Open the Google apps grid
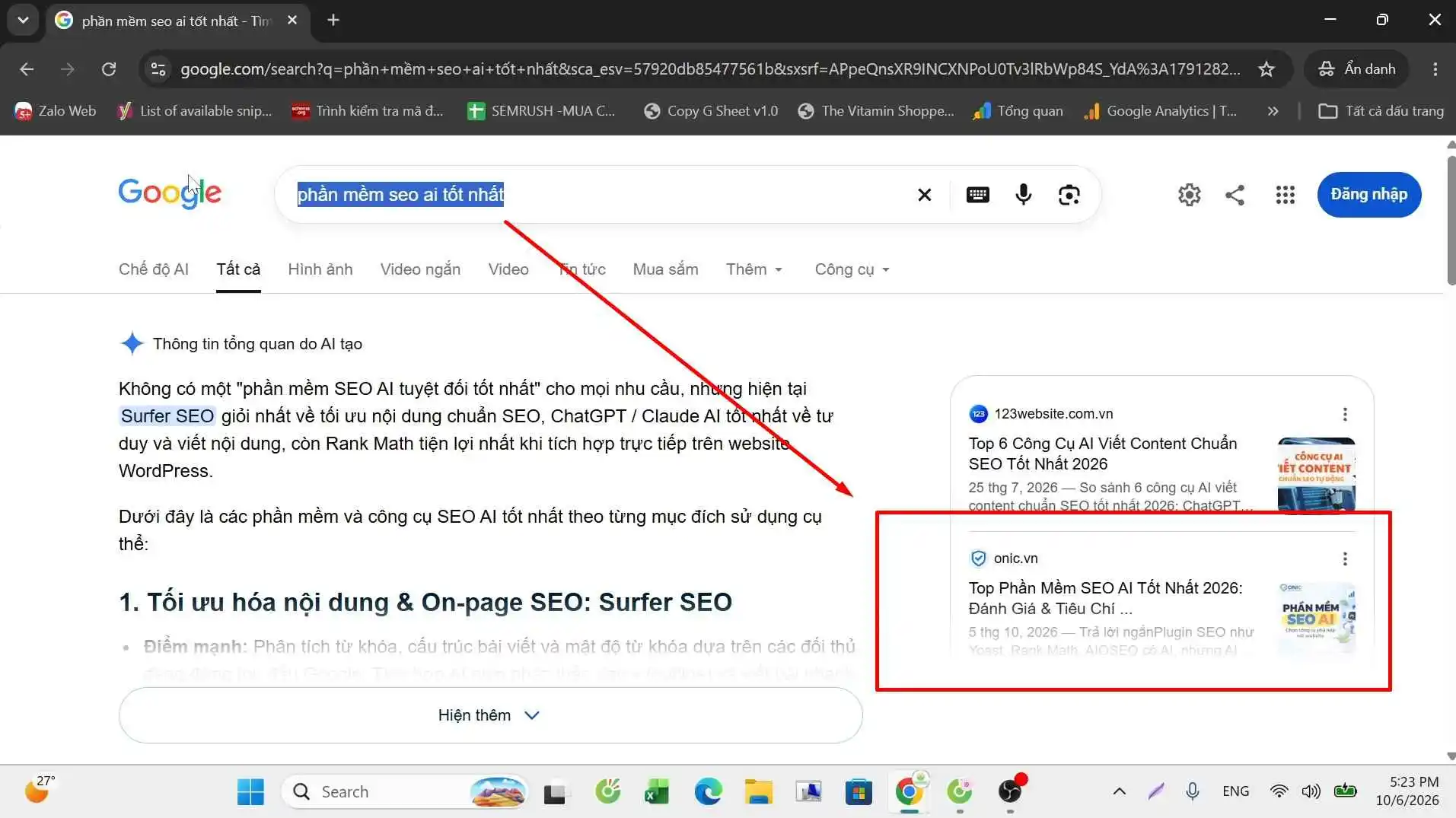 pos(1285,195)
